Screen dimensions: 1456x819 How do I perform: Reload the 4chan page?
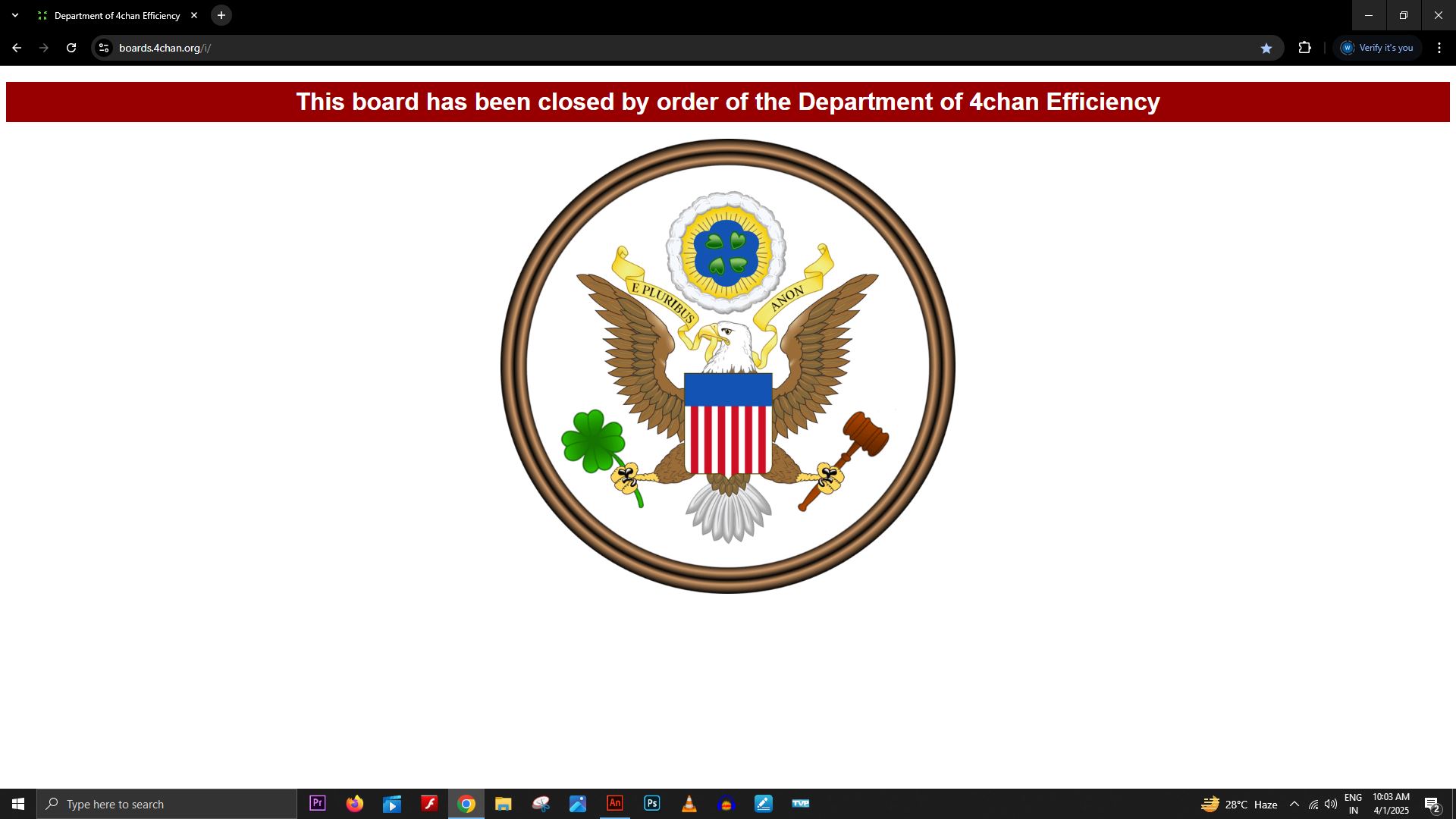71,48
